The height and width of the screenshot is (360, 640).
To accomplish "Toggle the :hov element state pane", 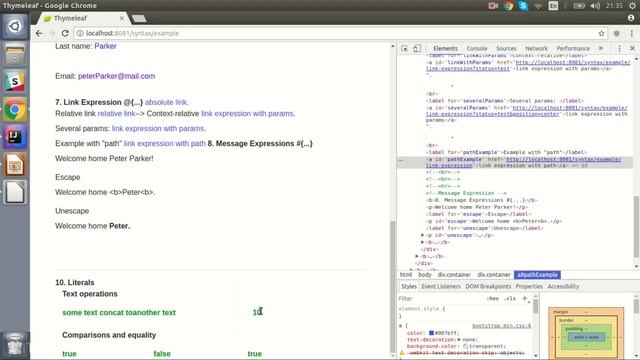I will click(493, 299).
